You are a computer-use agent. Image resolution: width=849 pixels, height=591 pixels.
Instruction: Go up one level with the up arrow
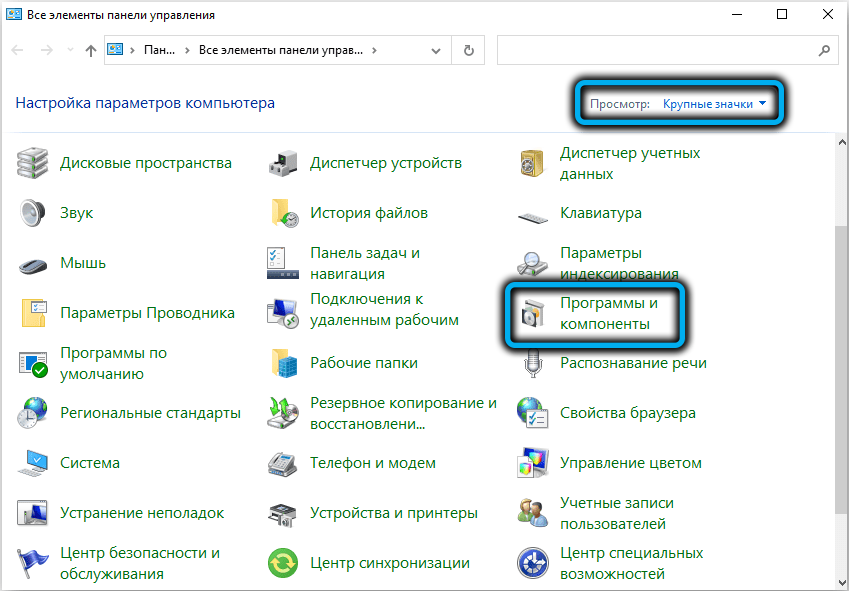[91, 51]
